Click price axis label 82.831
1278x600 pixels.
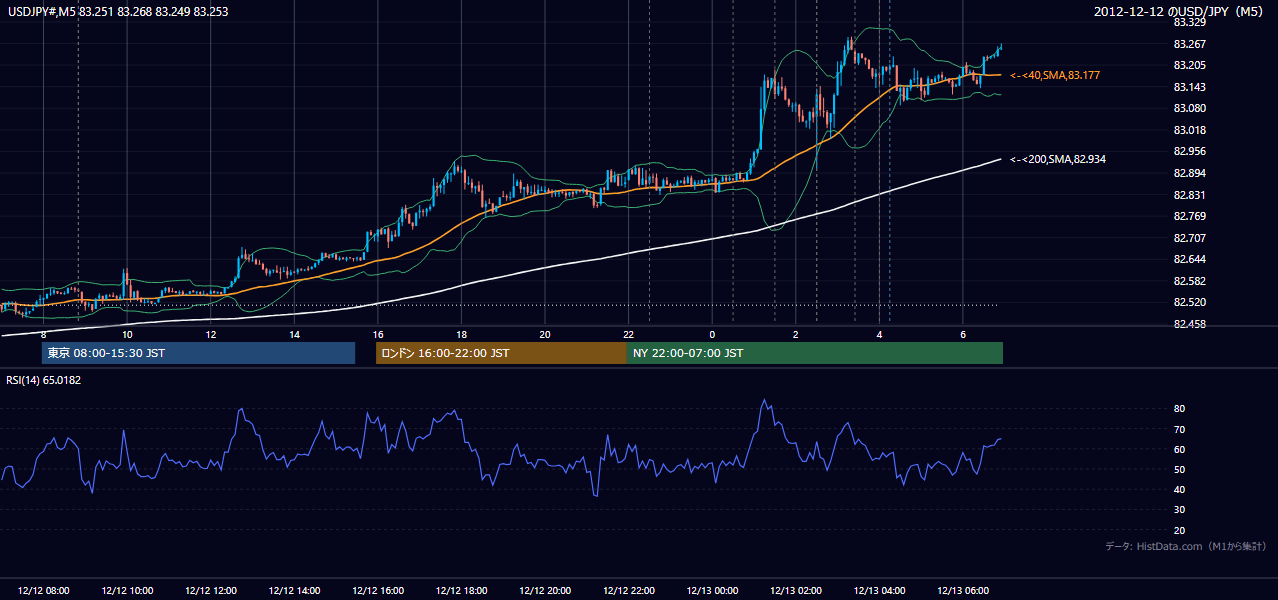pyautogui.click(x=1188, y=195)
